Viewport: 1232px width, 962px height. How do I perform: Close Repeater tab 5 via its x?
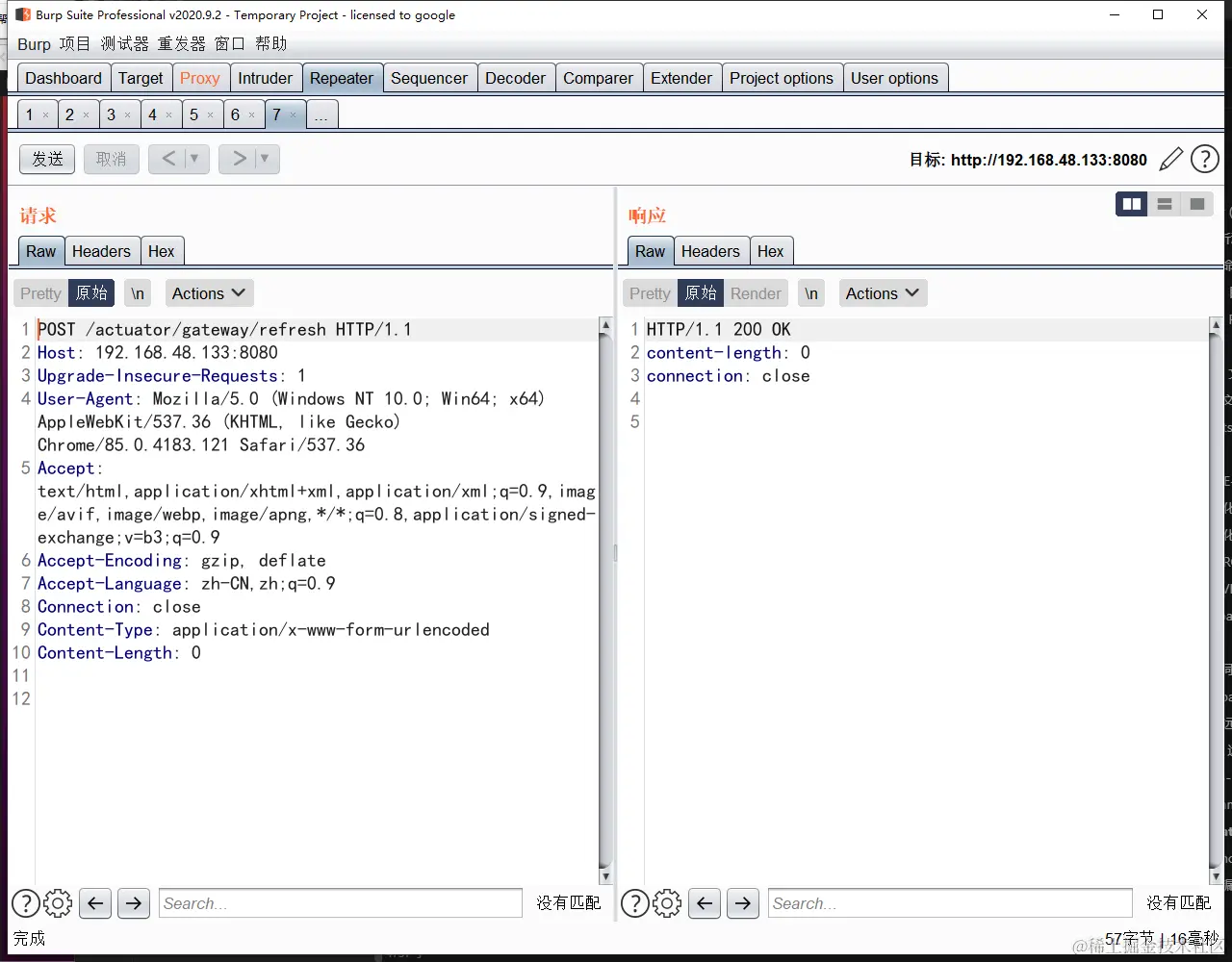pos(210,114)
